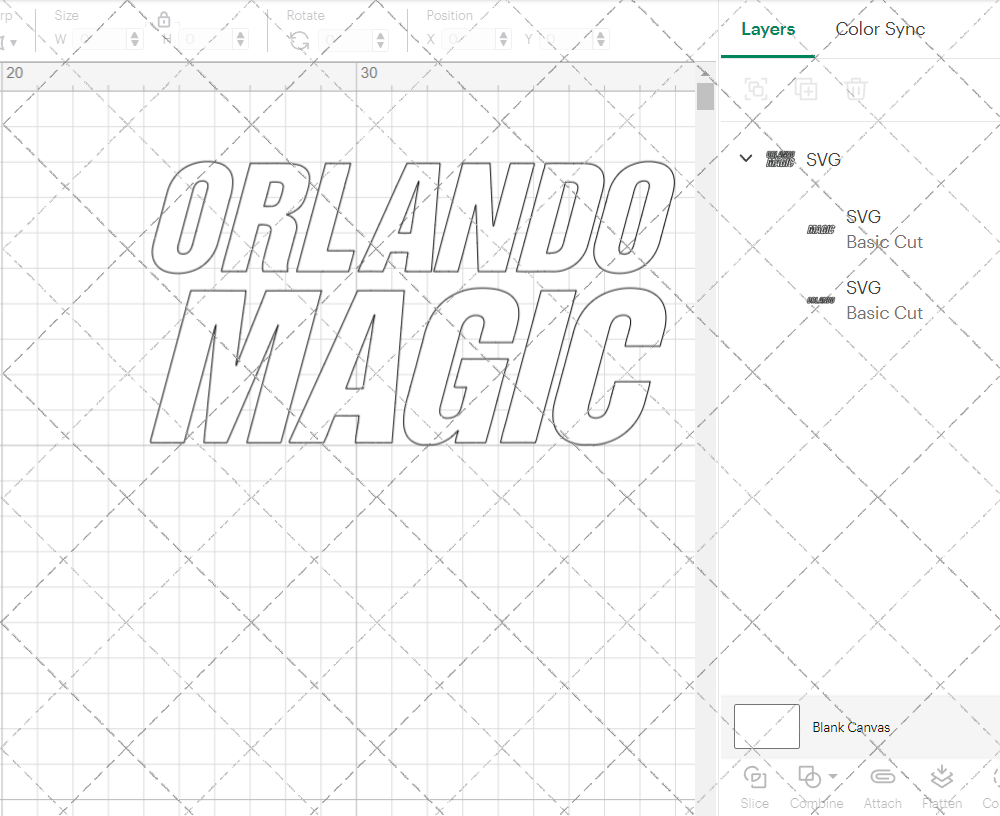Click the Width stepper arrows
The width and height of the screenshot is (1000, 816).
[135, 40]
